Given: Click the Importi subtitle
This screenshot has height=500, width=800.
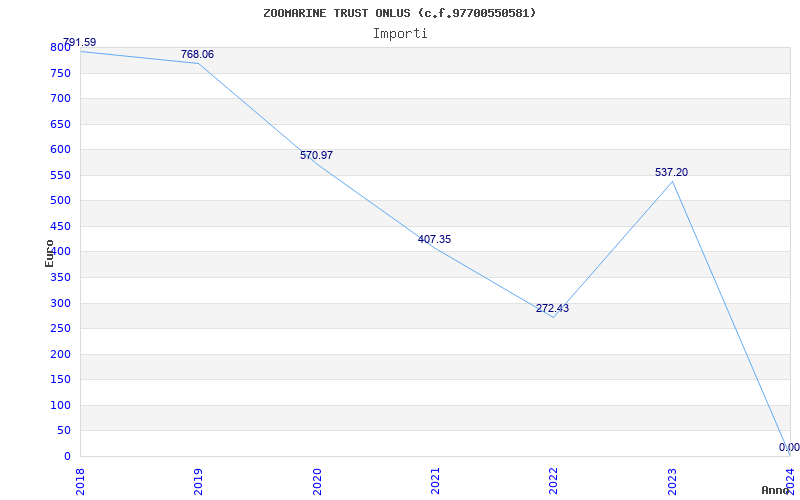Looking at the screenshot, I should 400,34.
